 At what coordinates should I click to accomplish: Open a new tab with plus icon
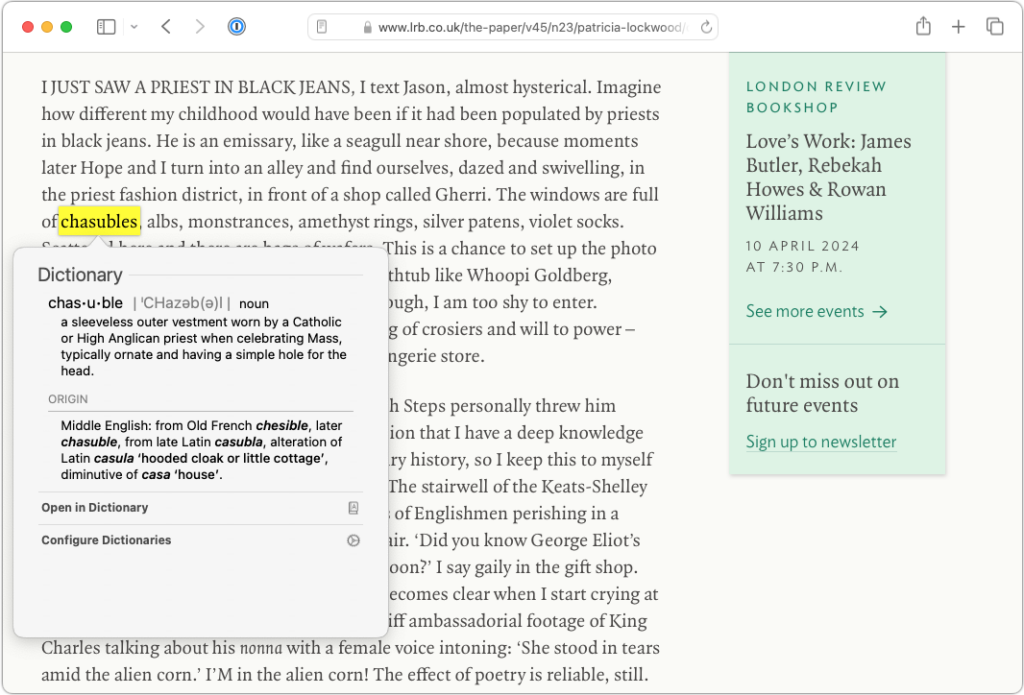click(x=958, y=27)
